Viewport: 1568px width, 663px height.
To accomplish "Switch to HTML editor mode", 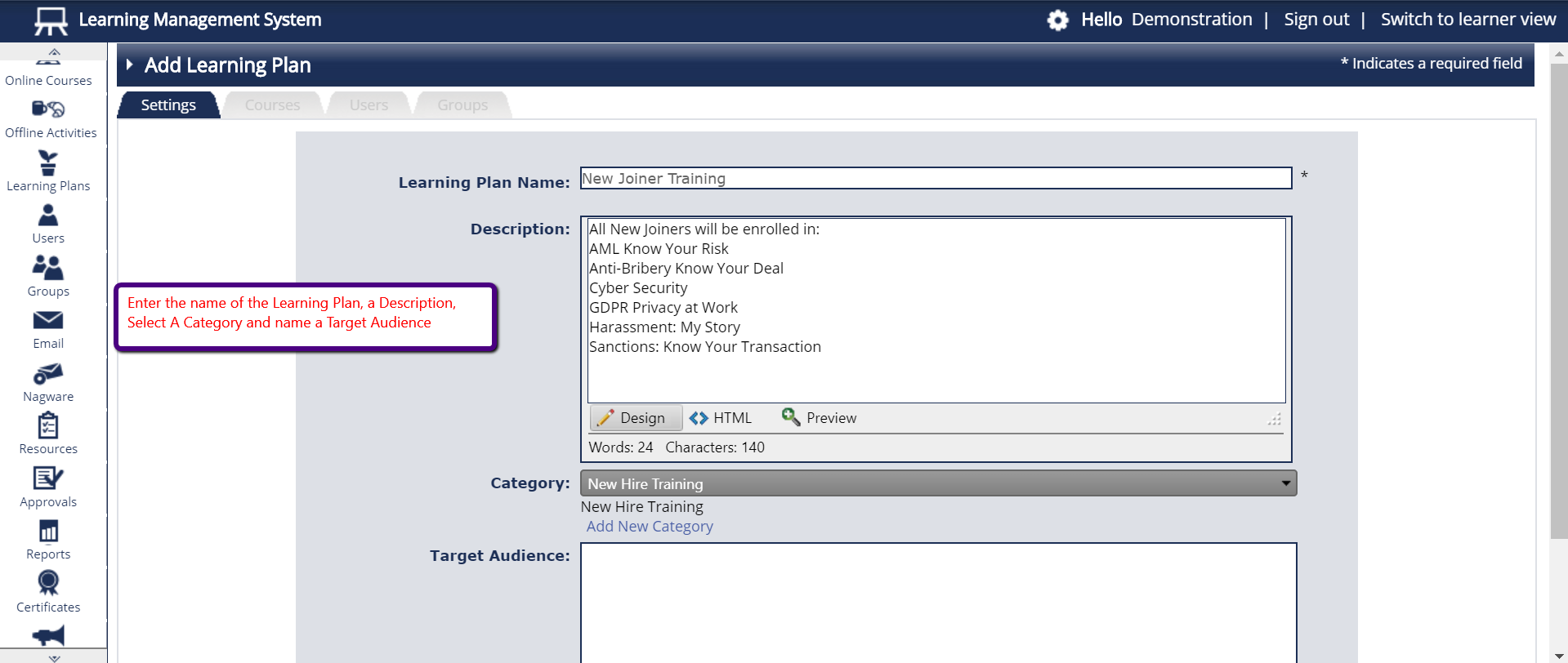I will click(721, 418).
